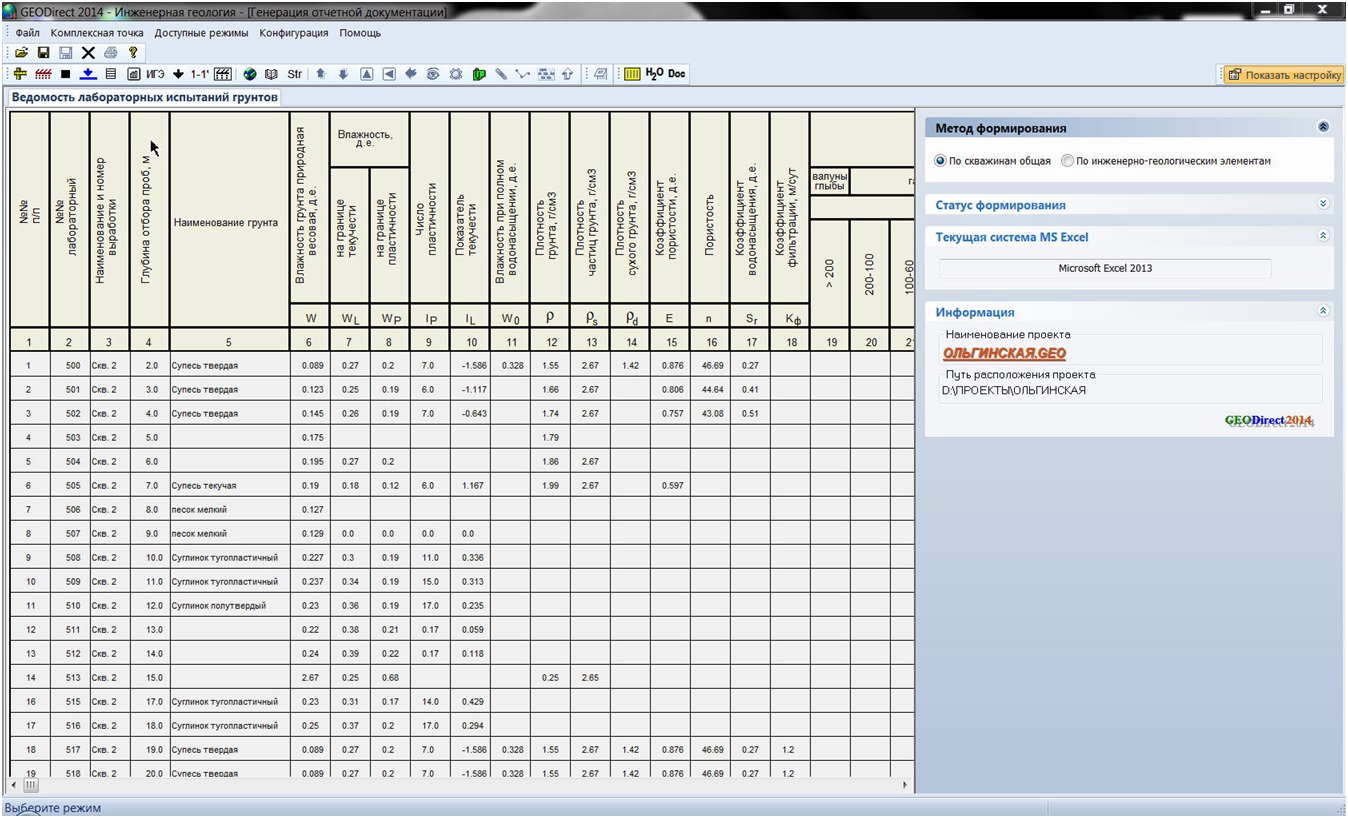Click the boxed up-triangle icon

pyautogui.click(x=367, y=74)
